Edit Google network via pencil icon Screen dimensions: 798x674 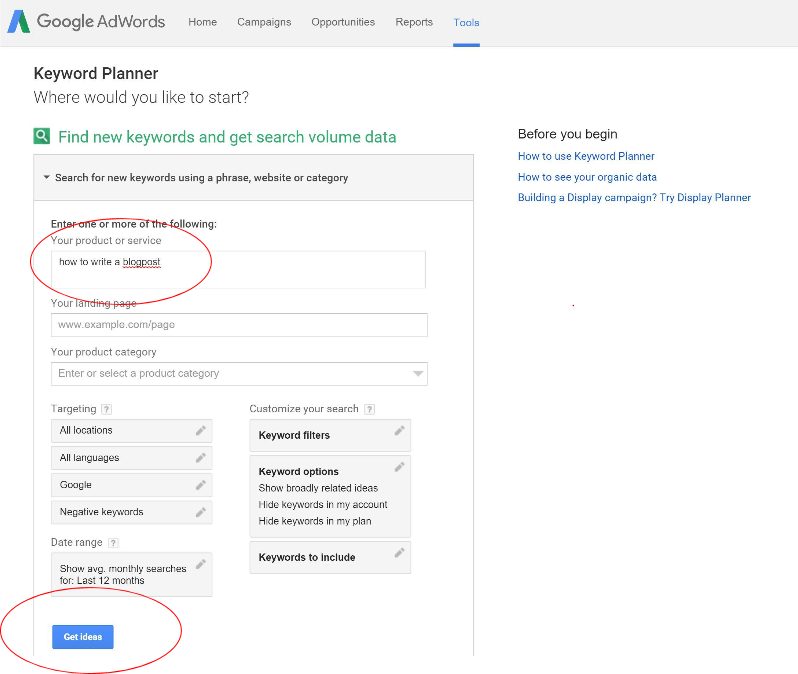[x=201, y=485]
